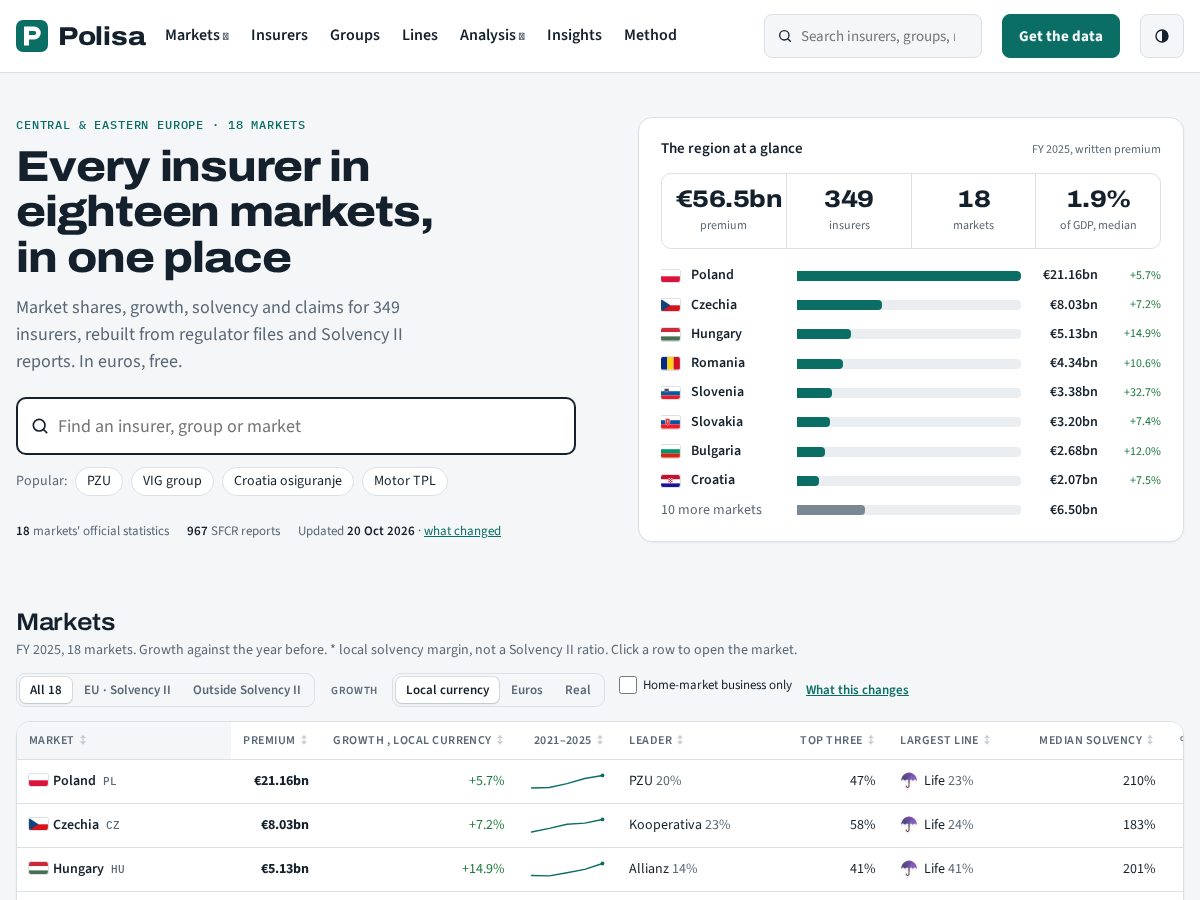This screenshot has height=900, width=1200.
Task: Open the Groups nav item
Action: (x=355, y=35)
